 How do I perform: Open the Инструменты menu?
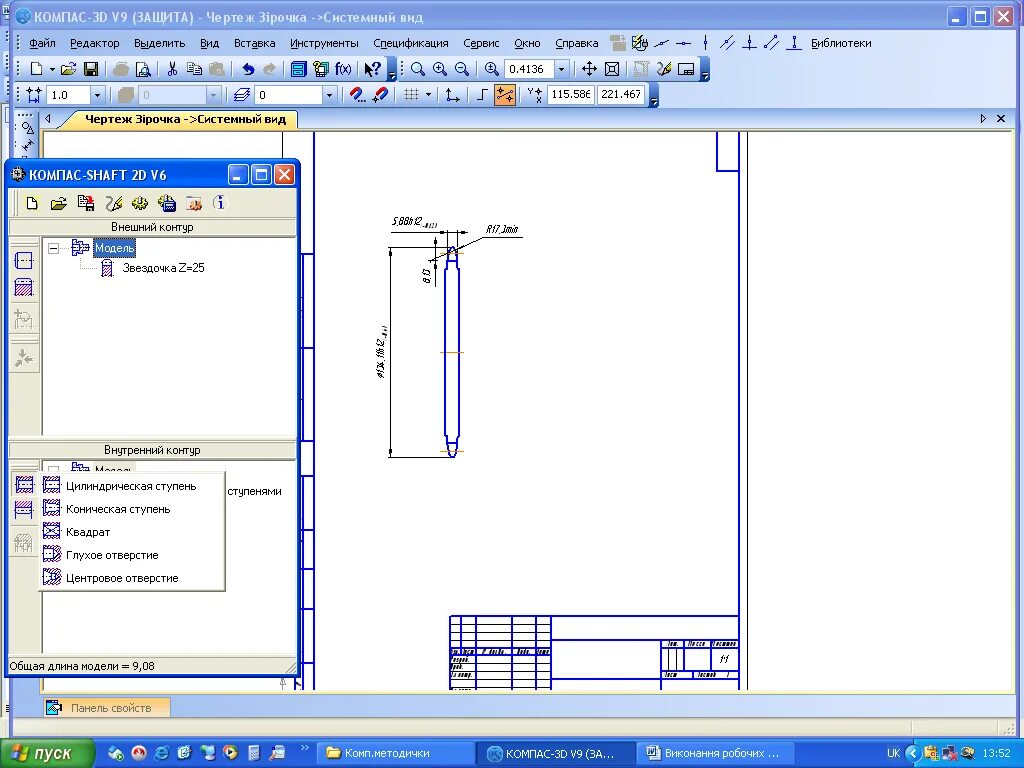[x=324, y=43]
